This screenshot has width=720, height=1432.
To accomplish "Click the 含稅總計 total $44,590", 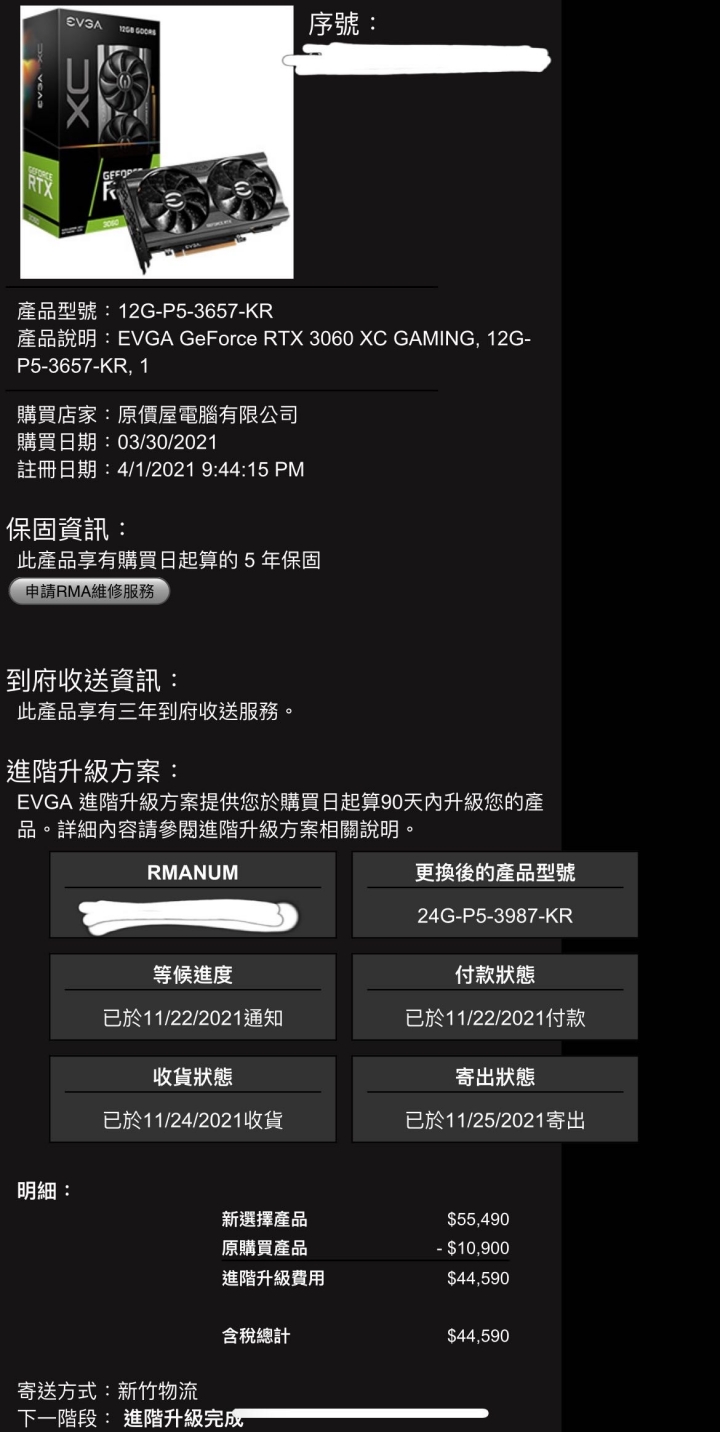I will [x=478, y=1336].
